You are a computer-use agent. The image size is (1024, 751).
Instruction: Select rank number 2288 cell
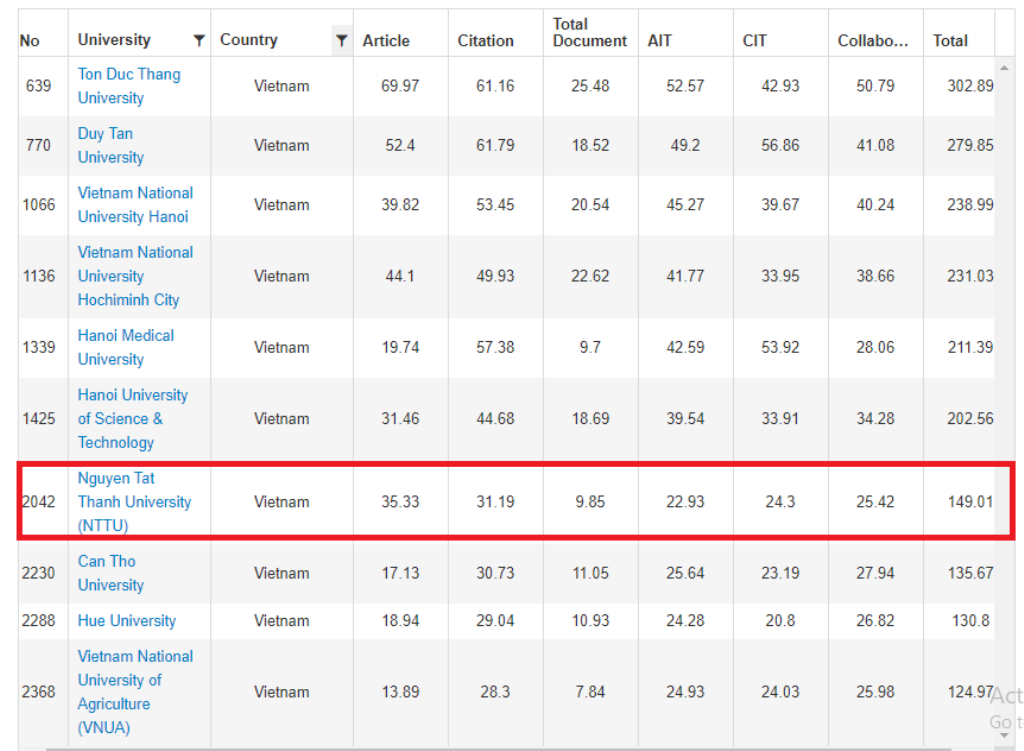[39, 620]
